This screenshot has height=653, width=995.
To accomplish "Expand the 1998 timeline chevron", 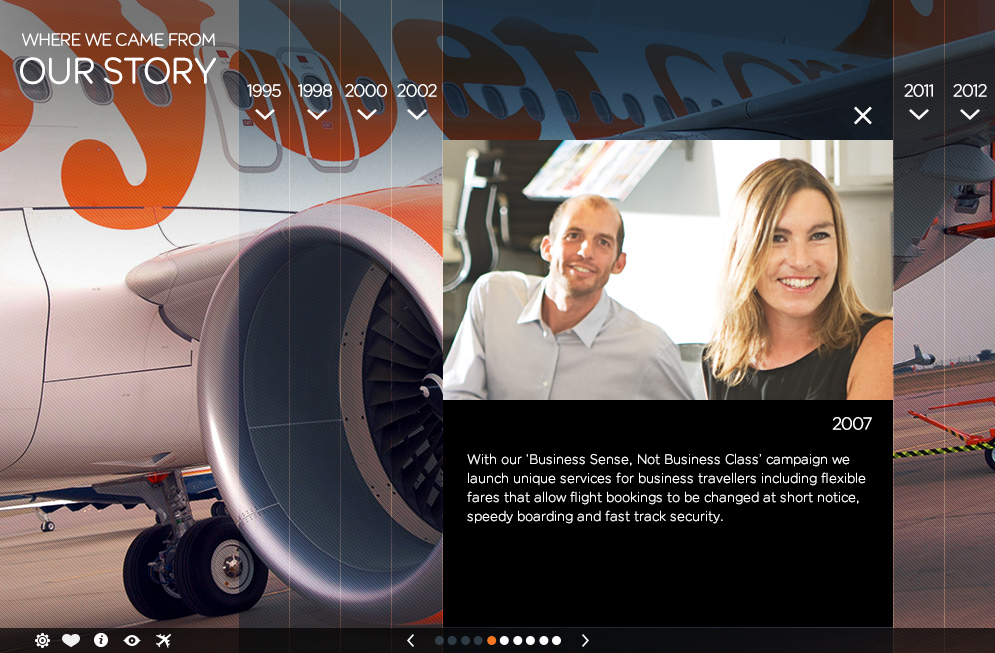I will (x=316, y=114).
